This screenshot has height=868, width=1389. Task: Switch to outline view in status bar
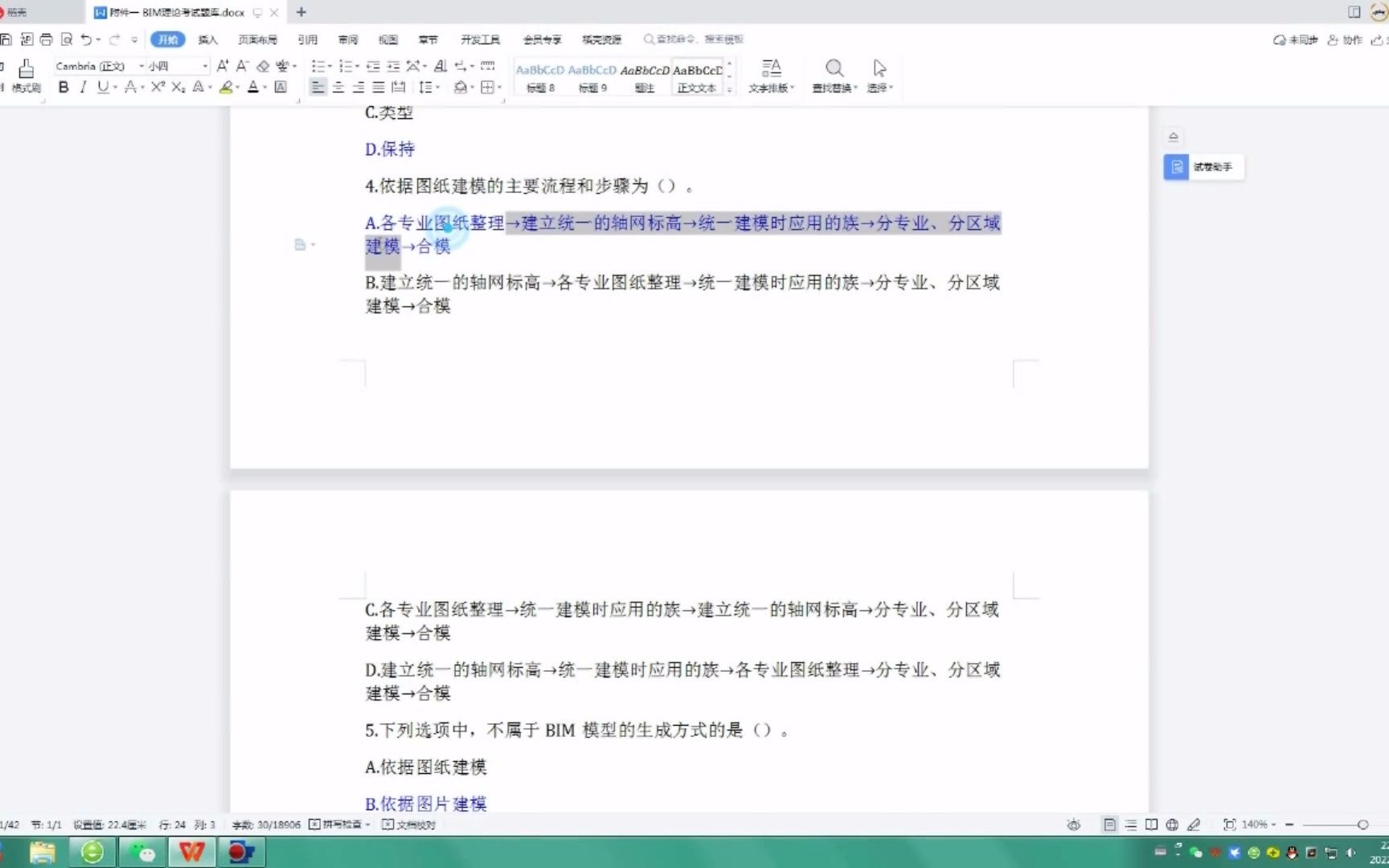1130,825
